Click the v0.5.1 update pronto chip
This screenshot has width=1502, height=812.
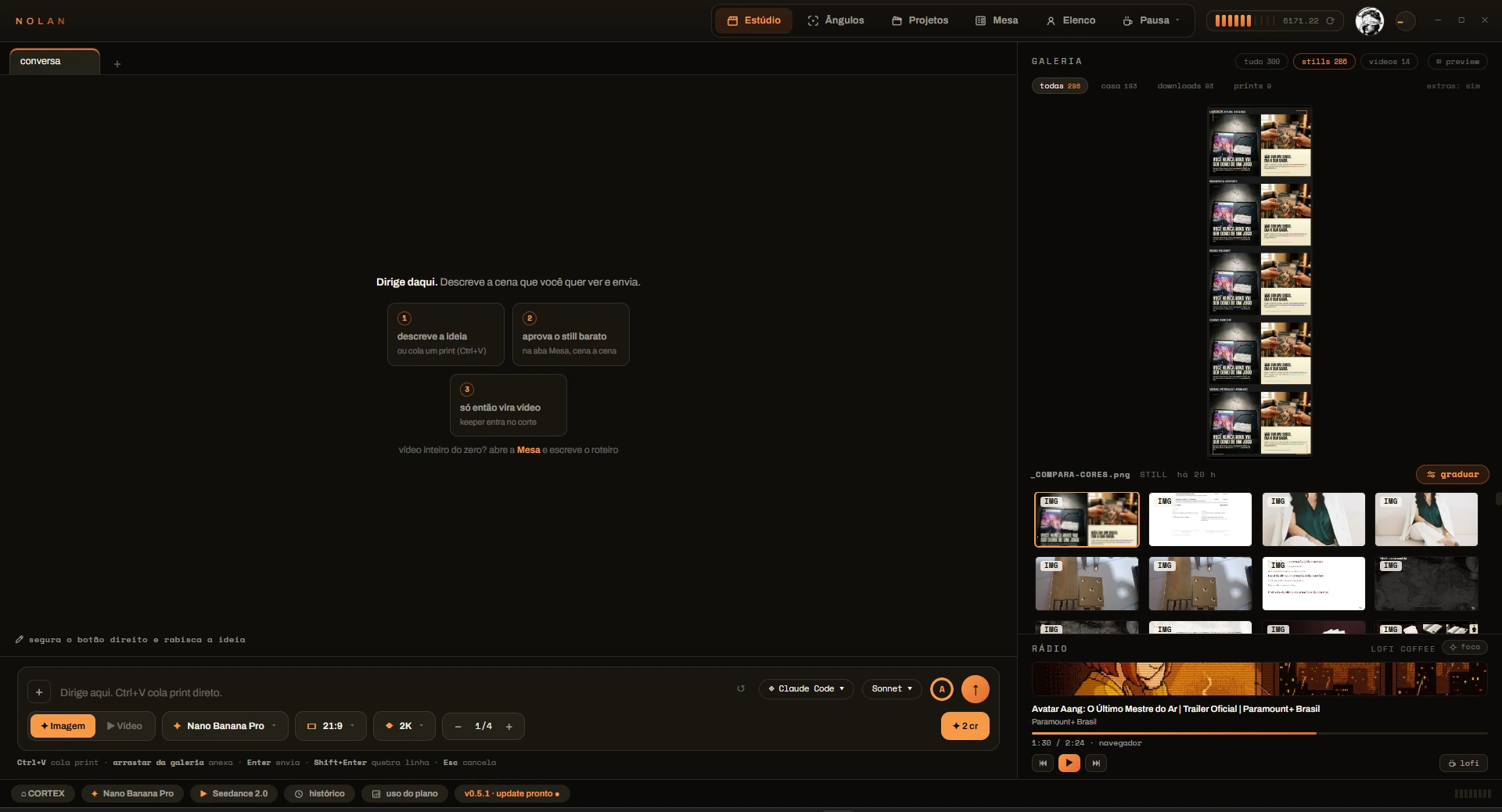pyautogui.click(x=512, y=793)
